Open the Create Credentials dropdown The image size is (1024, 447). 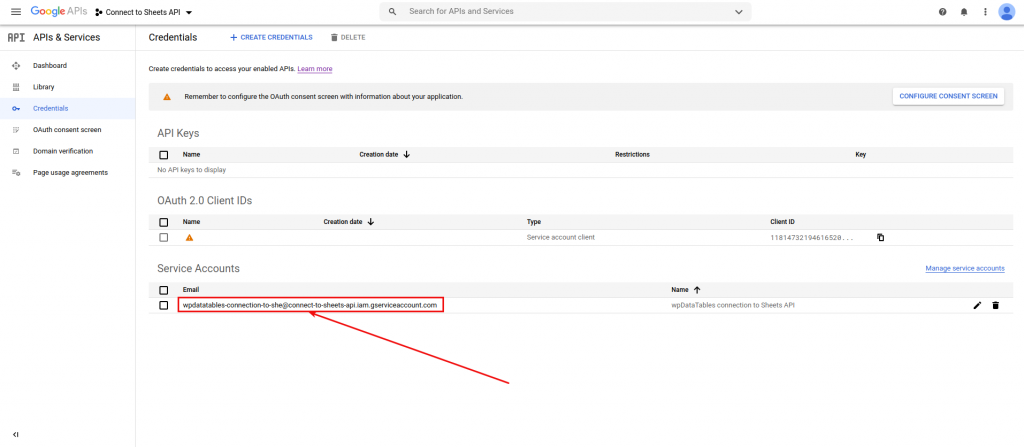click(271, 37)
